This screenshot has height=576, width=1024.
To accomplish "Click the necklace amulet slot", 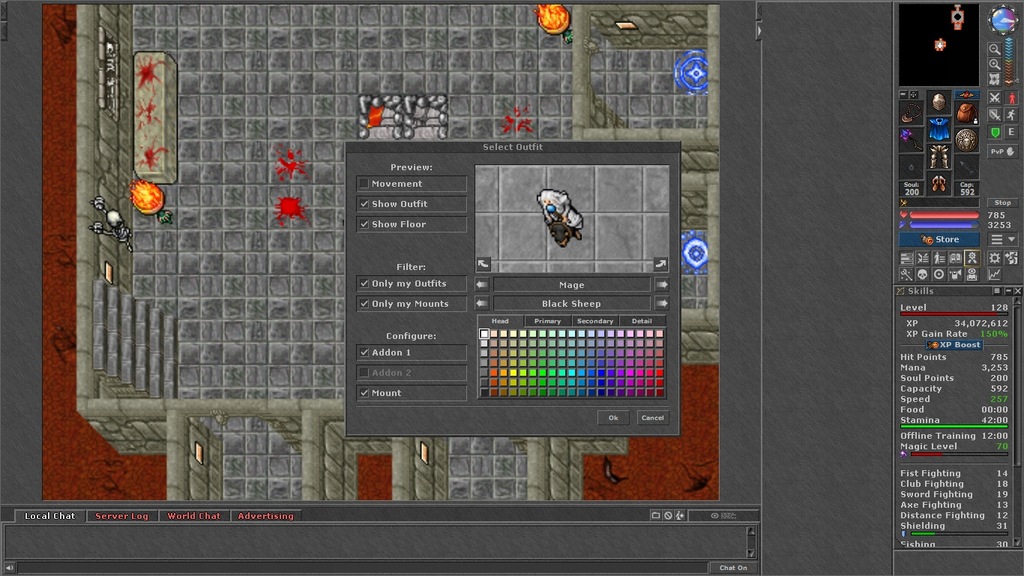I will [x=911, y=113].
